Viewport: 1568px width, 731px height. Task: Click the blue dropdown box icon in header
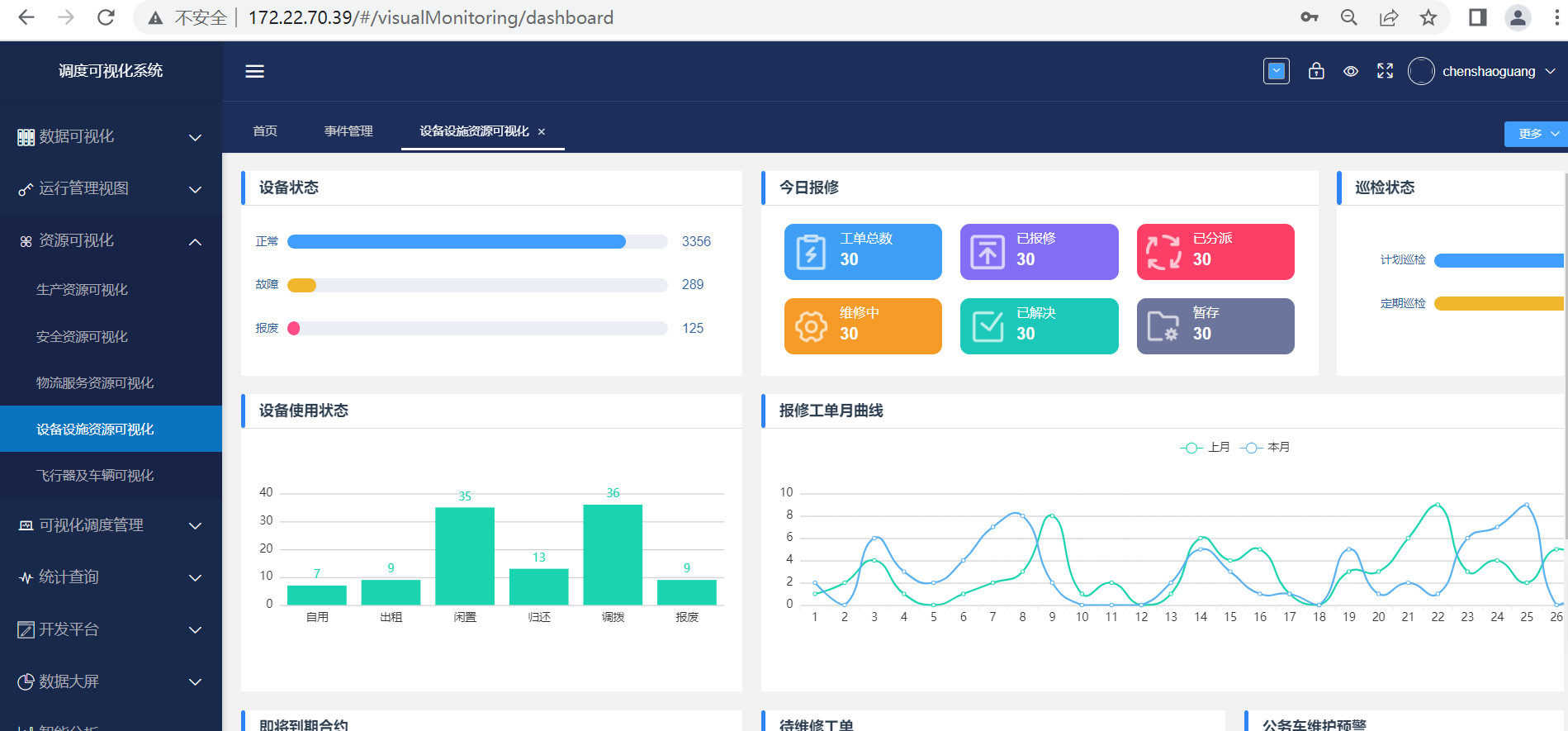[x=1277, y=71]
